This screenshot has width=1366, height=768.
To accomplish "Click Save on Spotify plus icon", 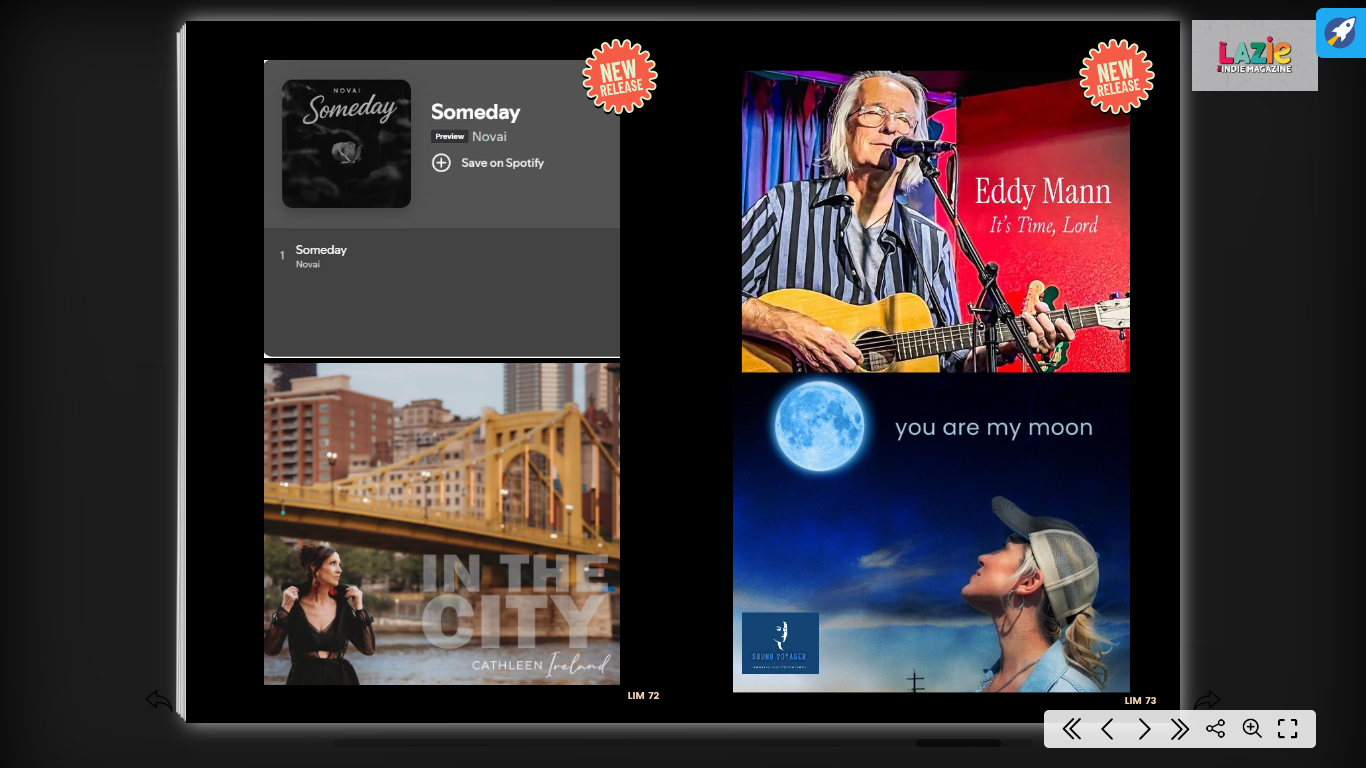I will tap(441, 163).
